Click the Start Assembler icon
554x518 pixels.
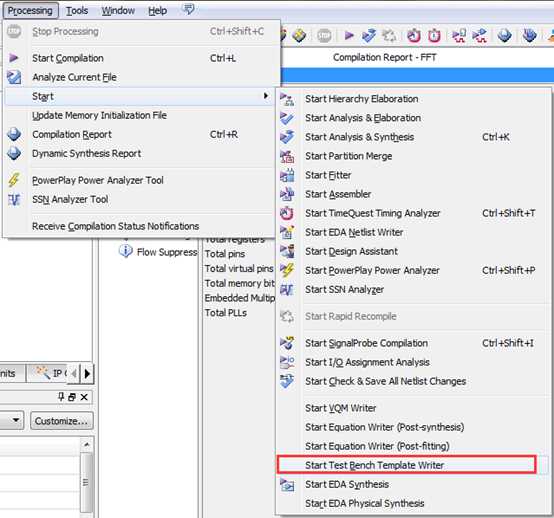coord(287,194)
